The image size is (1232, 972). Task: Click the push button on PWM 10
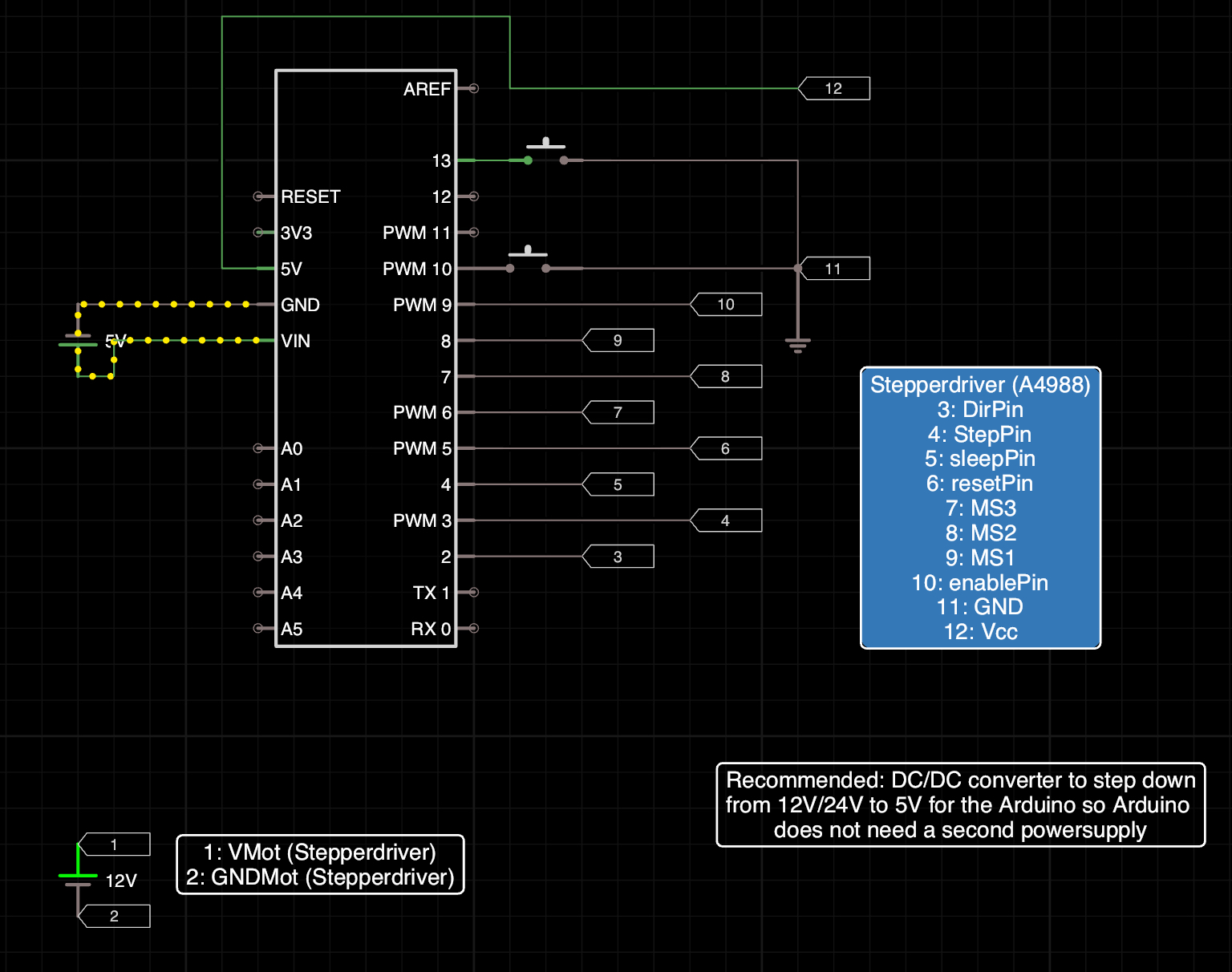pos(528,260)
